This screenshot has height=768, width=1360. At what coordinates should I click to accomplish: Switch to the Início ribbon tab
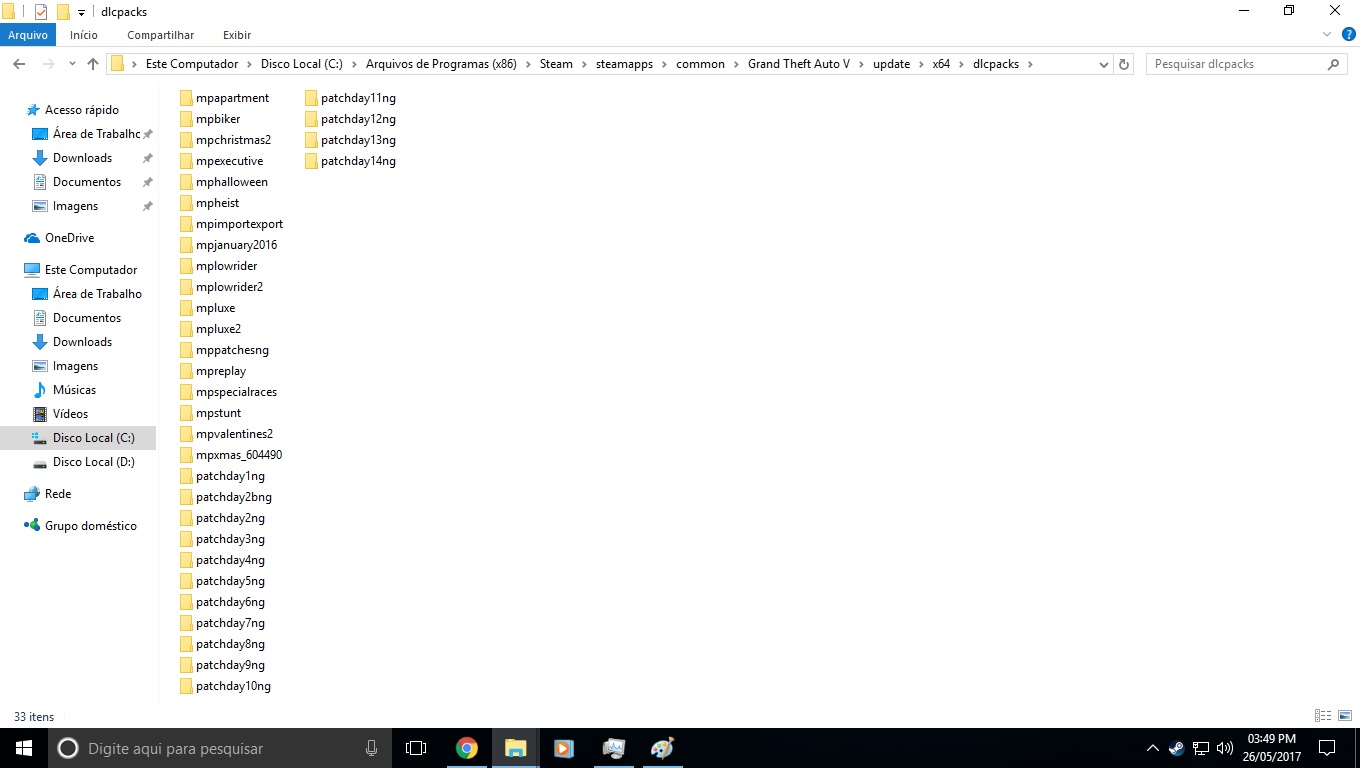pyautogui.click(x=84, y=35)
